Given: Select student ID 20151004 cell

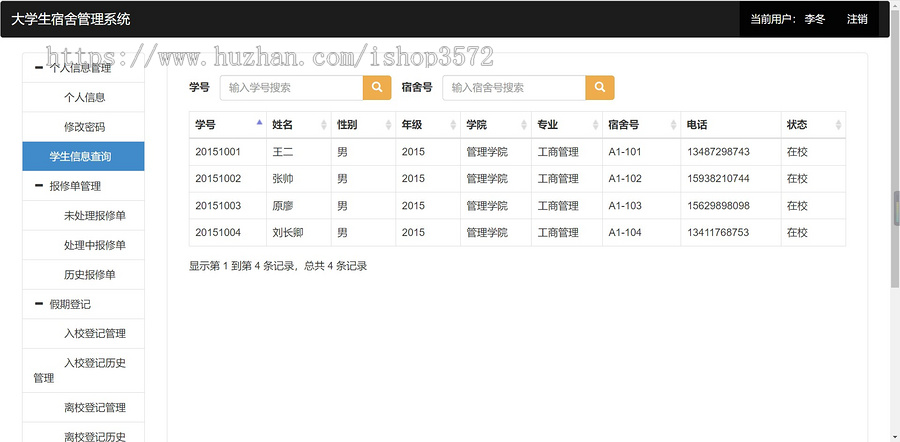Looking at the screenshot, I should pos(228,232).
